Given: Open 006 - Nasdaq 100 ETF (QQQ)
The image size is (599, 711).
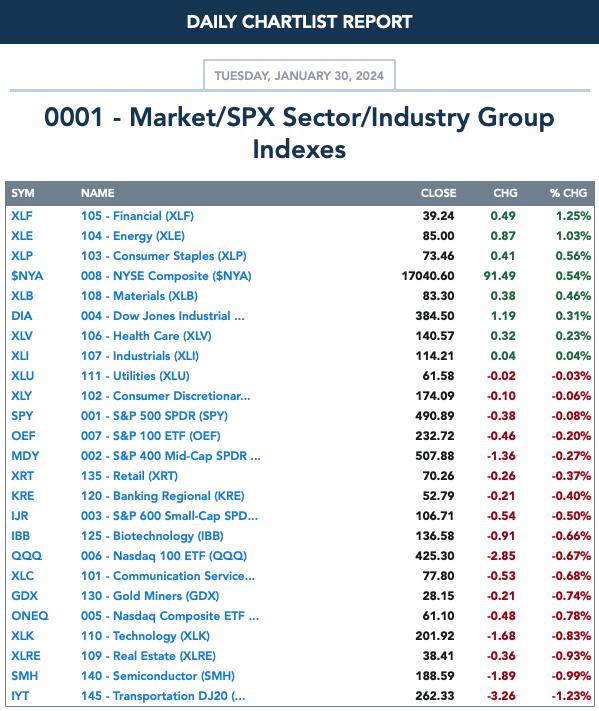Looking at the screenshot, I should (164, 555).
